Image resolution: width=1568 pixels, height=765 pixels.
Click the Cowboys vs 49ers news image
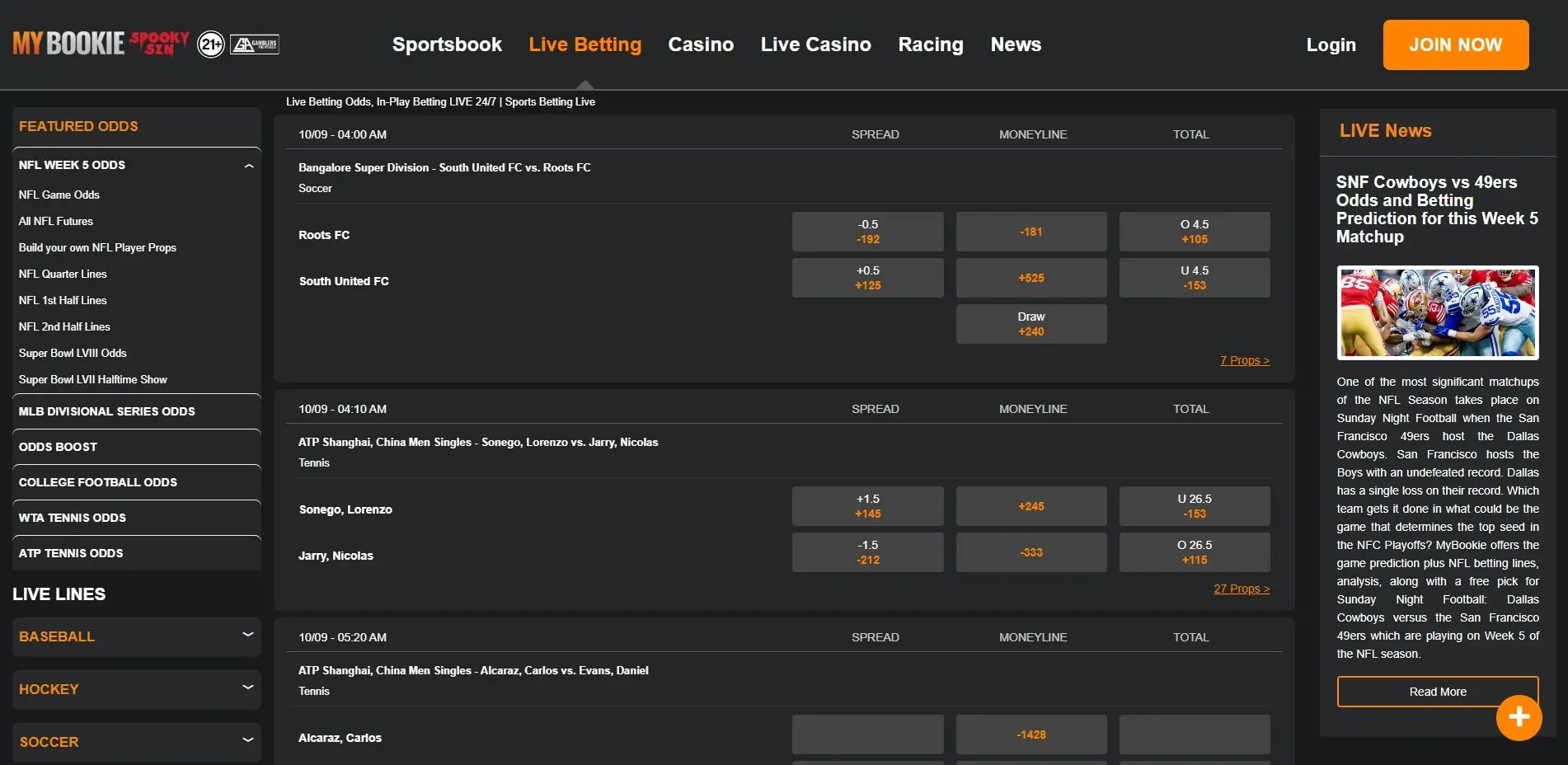[x=1436, y=312]
